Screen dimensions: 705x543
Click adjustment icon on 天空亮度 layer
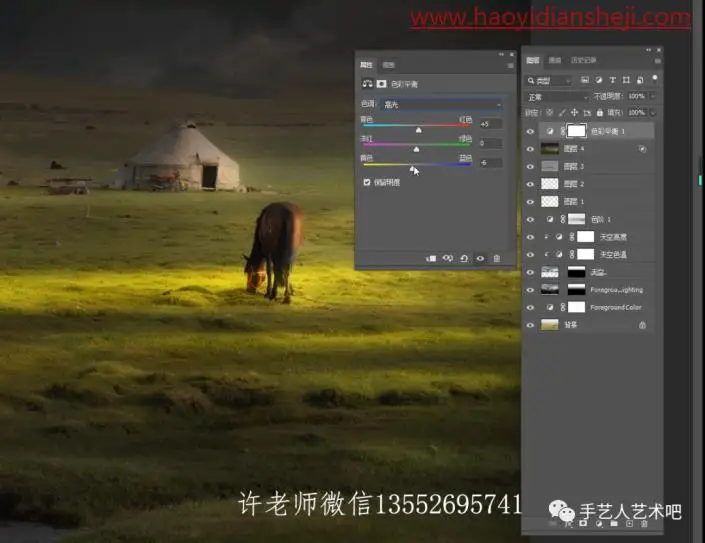tap(559, 237)
